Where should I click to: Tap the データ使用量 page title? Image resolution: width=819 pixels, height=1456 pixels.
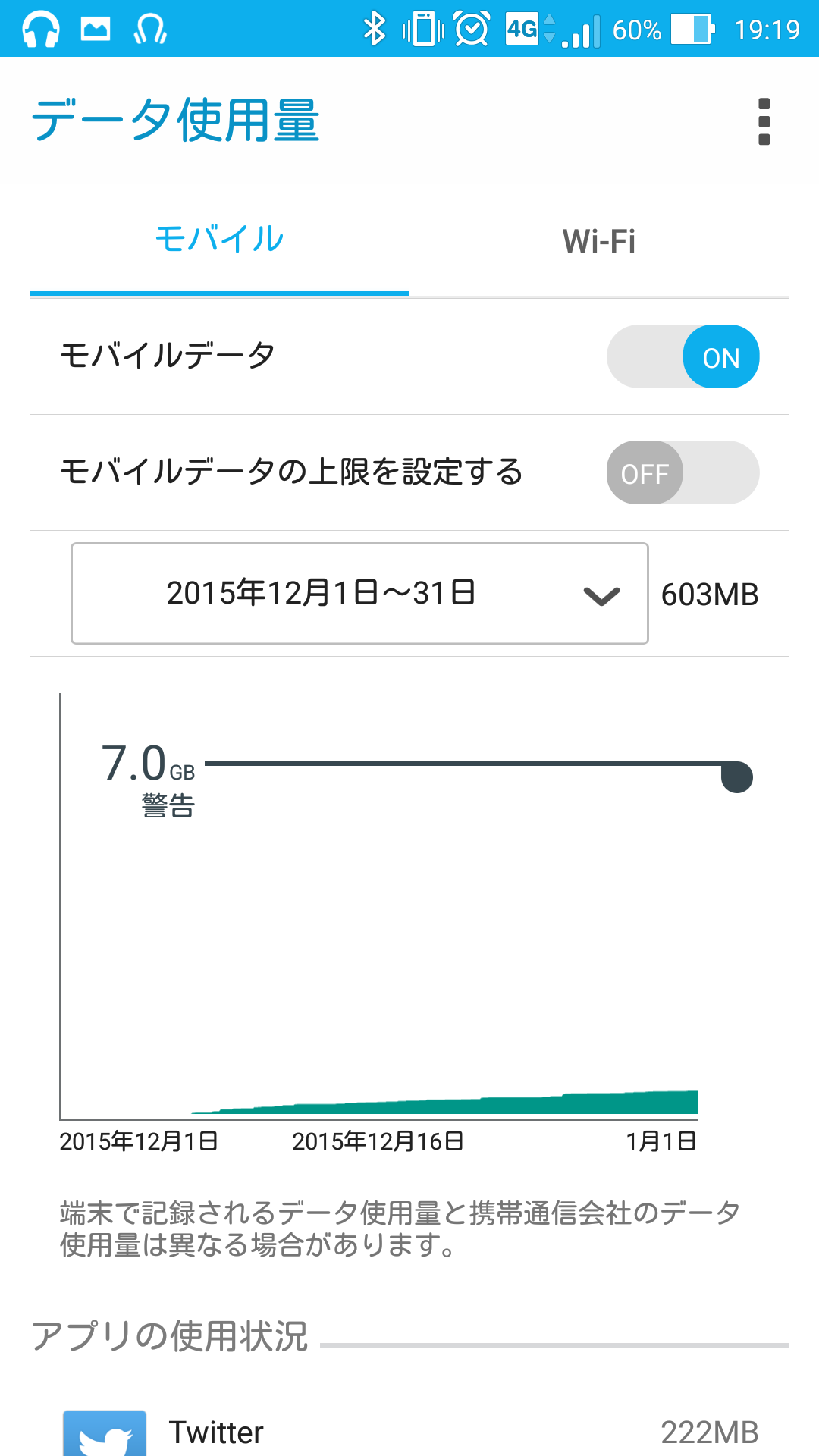click(175, 121)
